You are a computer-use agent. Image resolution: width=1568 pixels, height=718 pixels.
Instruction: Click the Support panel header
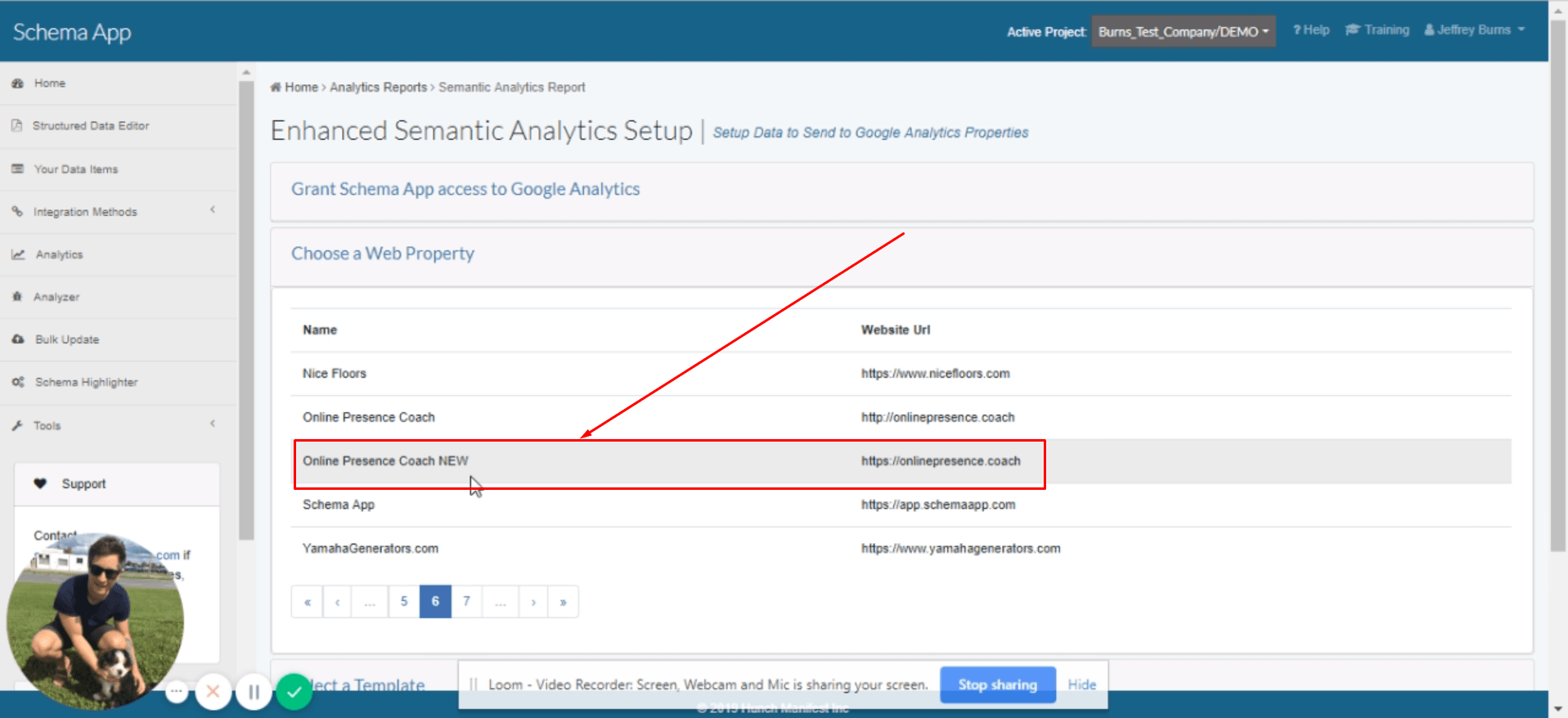(117, 484)
